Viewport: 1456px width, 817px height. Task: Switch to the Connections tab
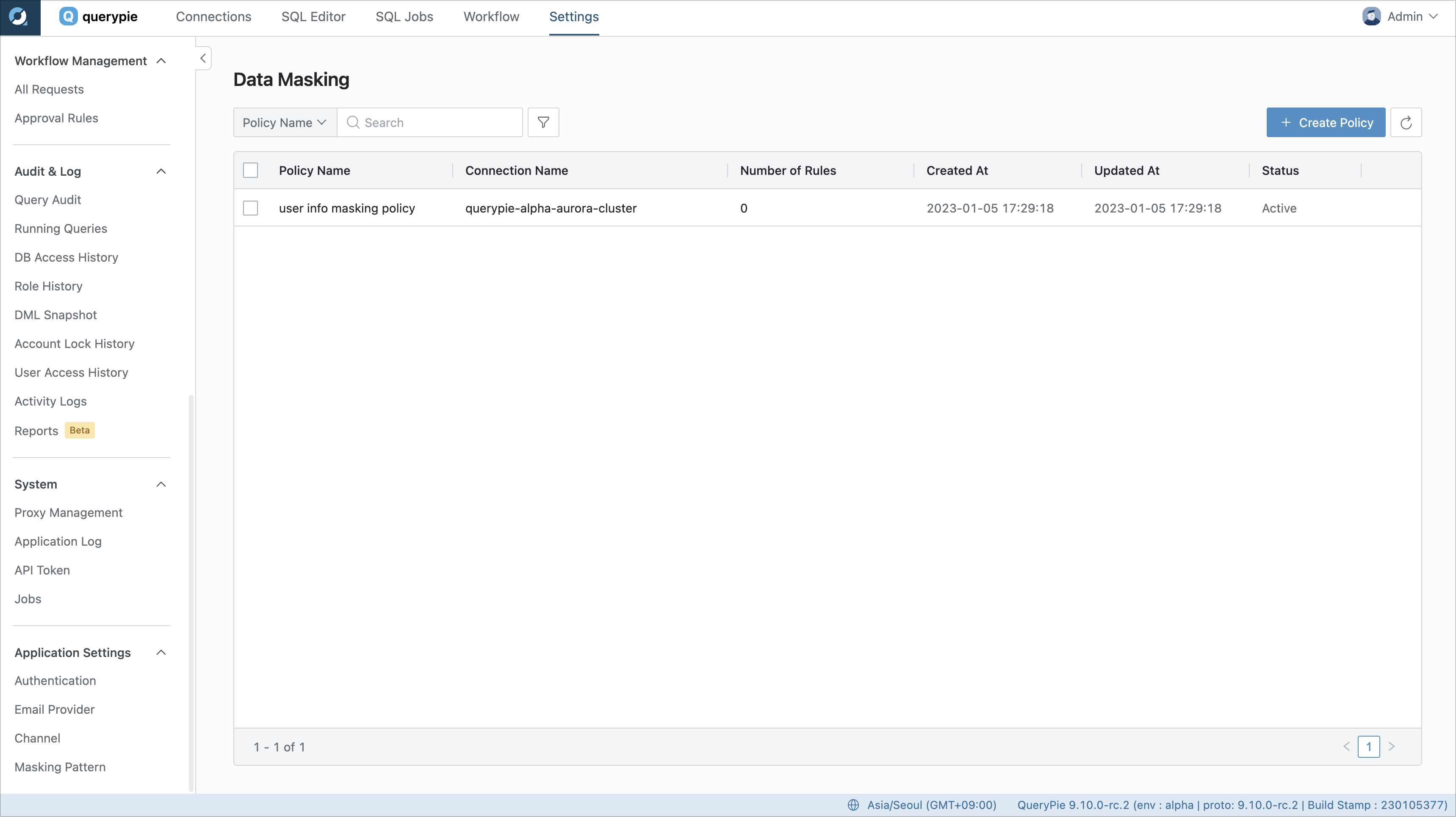(x=213, y=17)
